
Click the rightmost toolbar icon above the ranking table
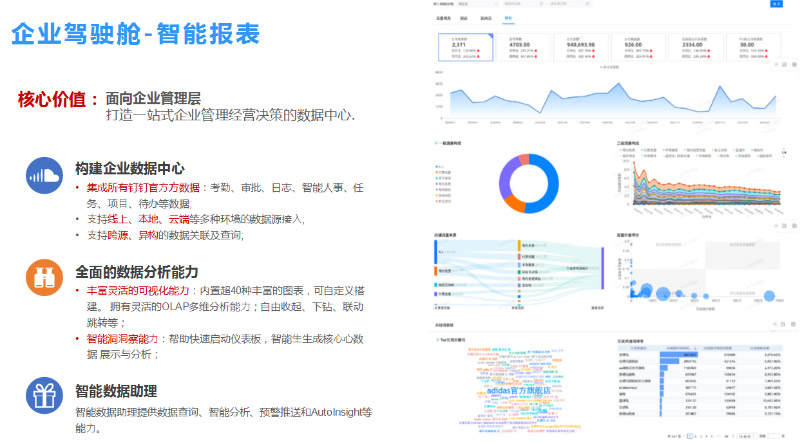(x=793, y=324)
